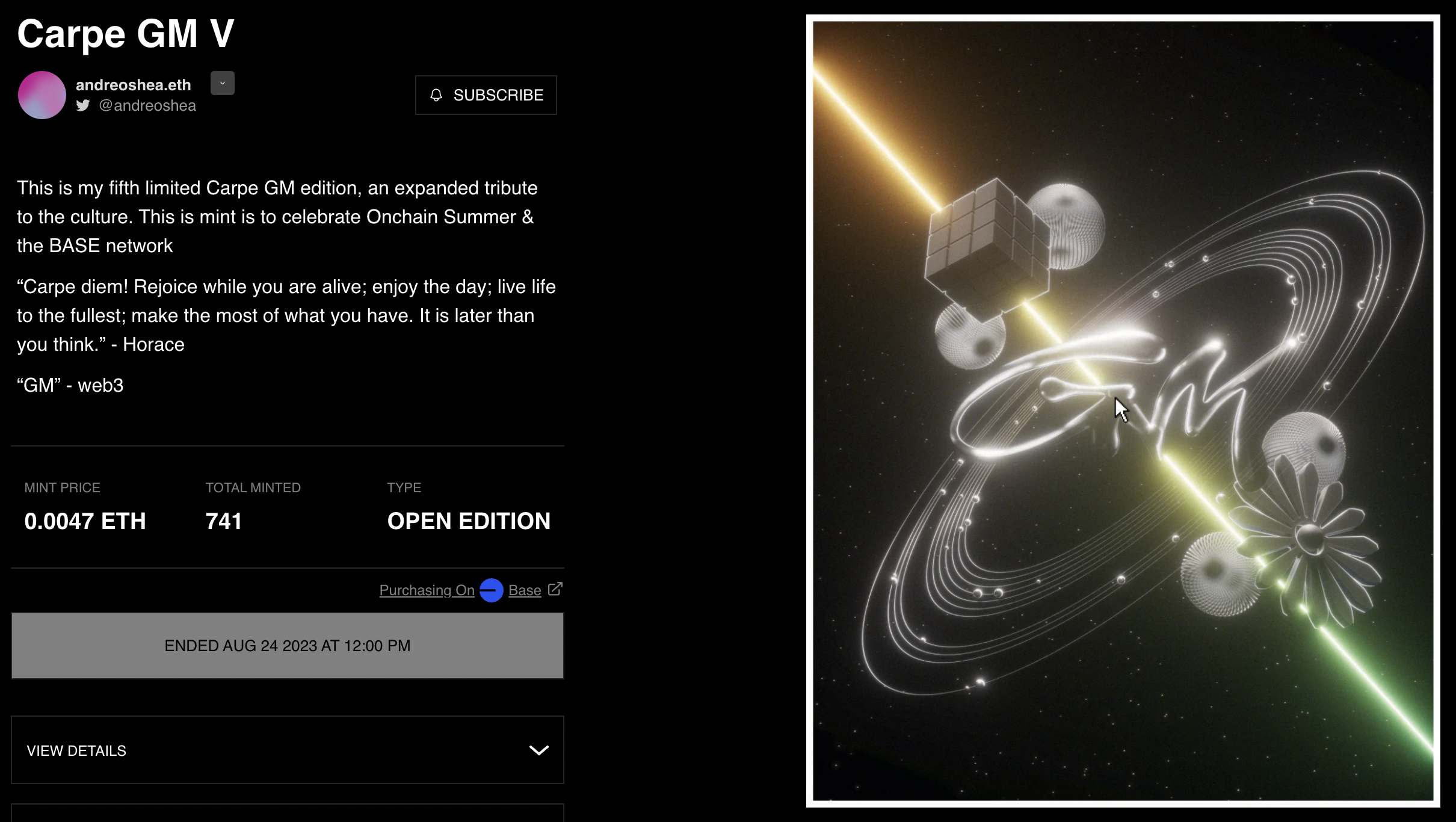Click the andreoshea.eth creator name
The width and height of the screenshot is (1456, 822).
point(134,85)
